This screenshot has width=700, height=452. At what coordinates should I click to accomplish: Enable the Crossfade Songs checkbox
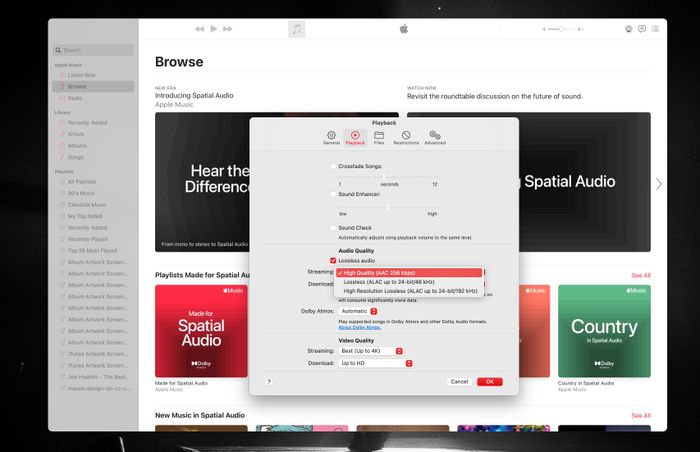[333, 166]
